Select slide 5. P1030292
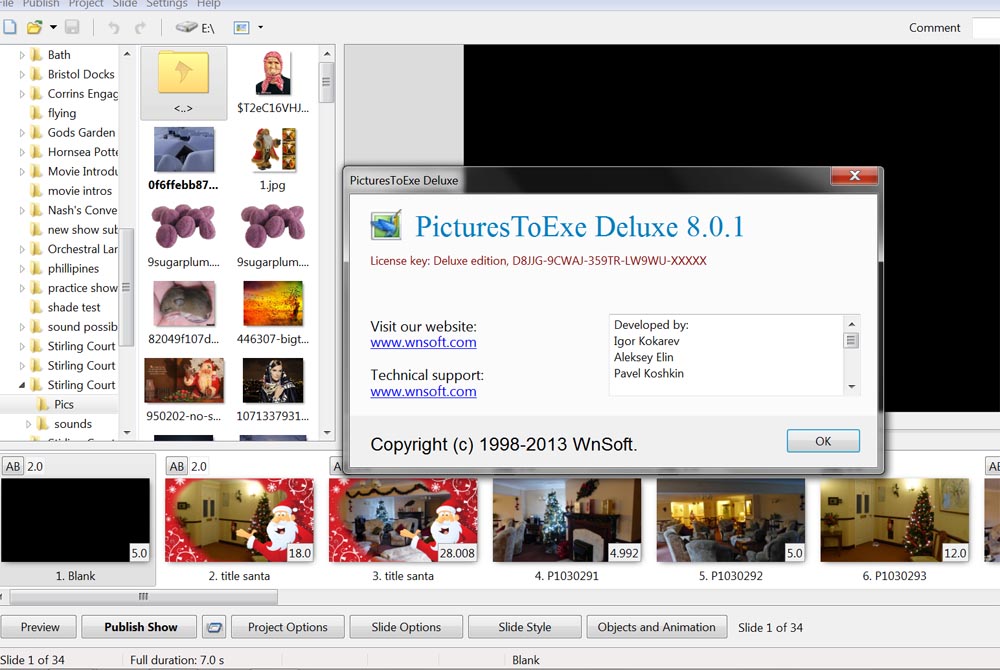 [x=731, y=521]
